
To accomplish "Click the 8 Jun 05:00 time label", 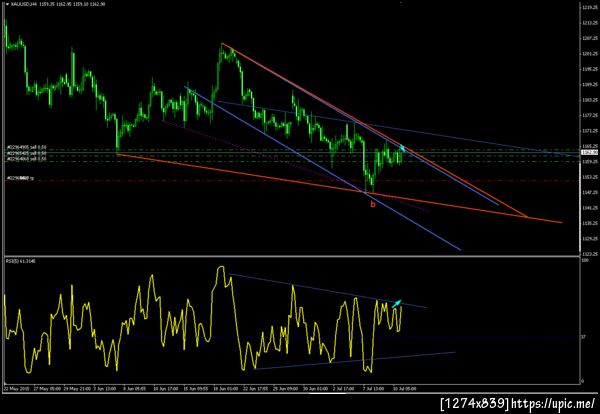I will point(136,388).
